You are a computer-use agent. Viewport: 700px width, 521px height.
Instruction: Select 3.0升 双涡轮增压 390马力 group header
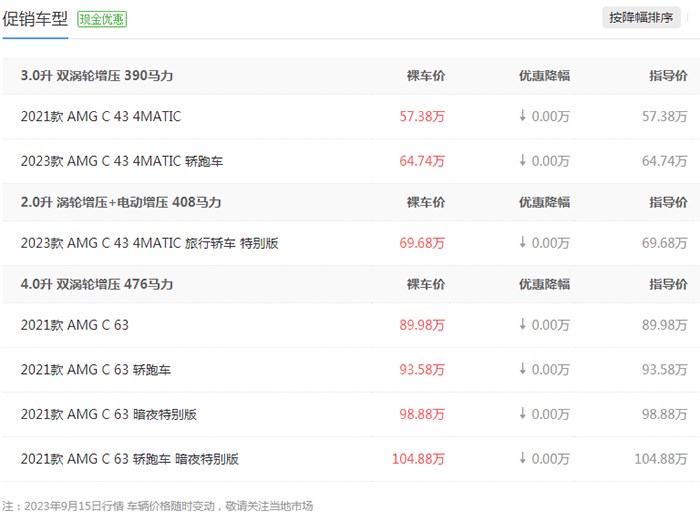[x=97, y=75]
